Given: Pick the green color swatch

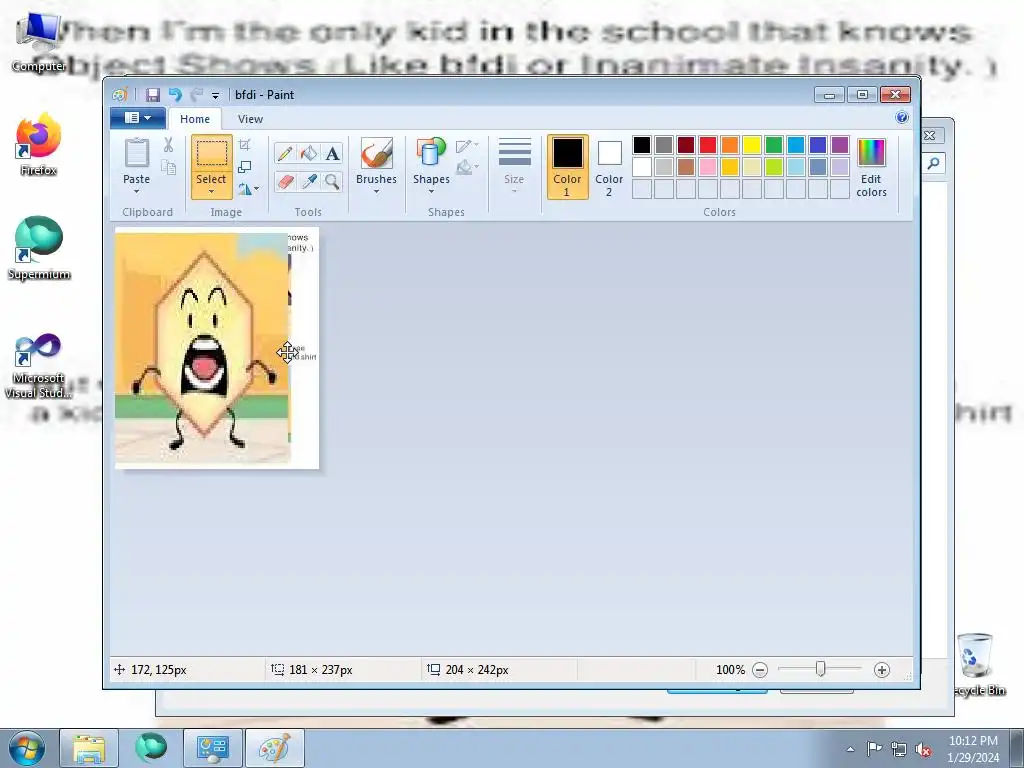Looking at the screenshot, I should pyautogui.click(x=773, y=145).
